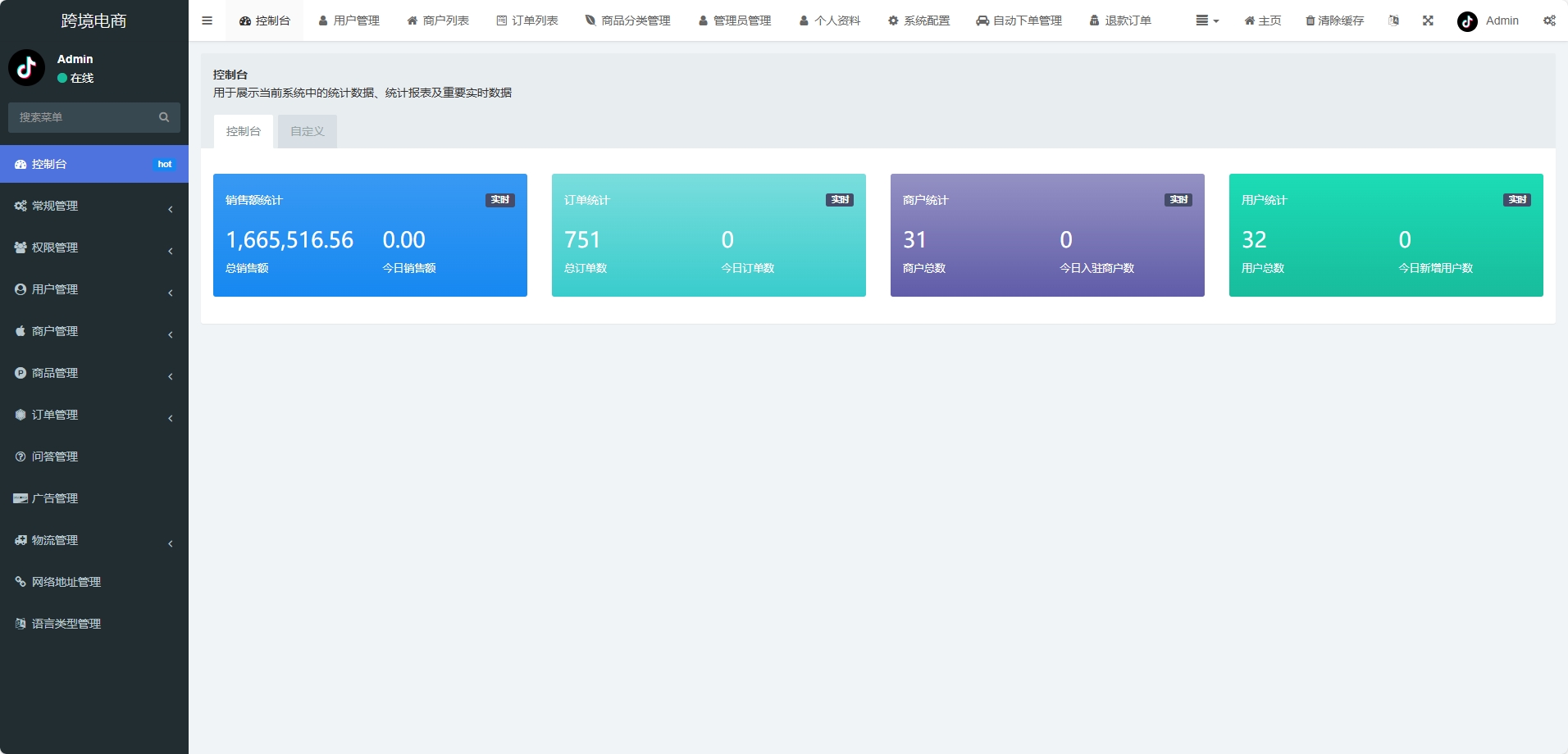Open the 订单列表 top tab

click(x=527, y=20)
